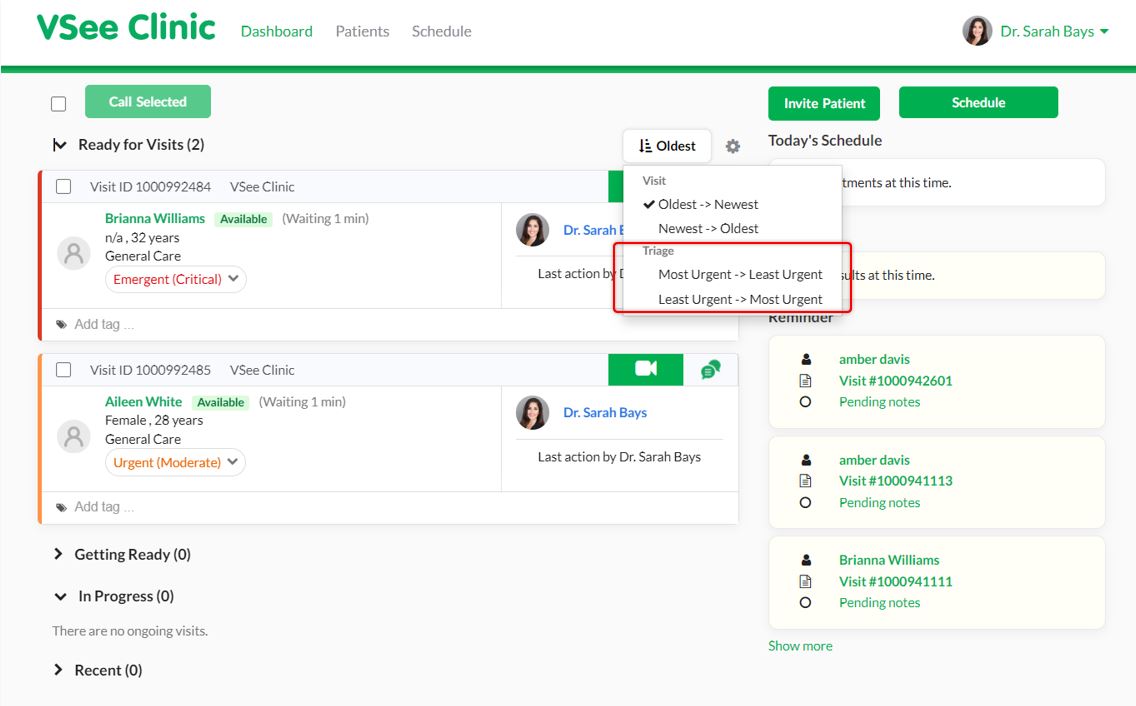Viewport: 1136px width, 706px height.
Task: Click Aileen White patient avatar placeholder
Action: (x=73, y=436)
